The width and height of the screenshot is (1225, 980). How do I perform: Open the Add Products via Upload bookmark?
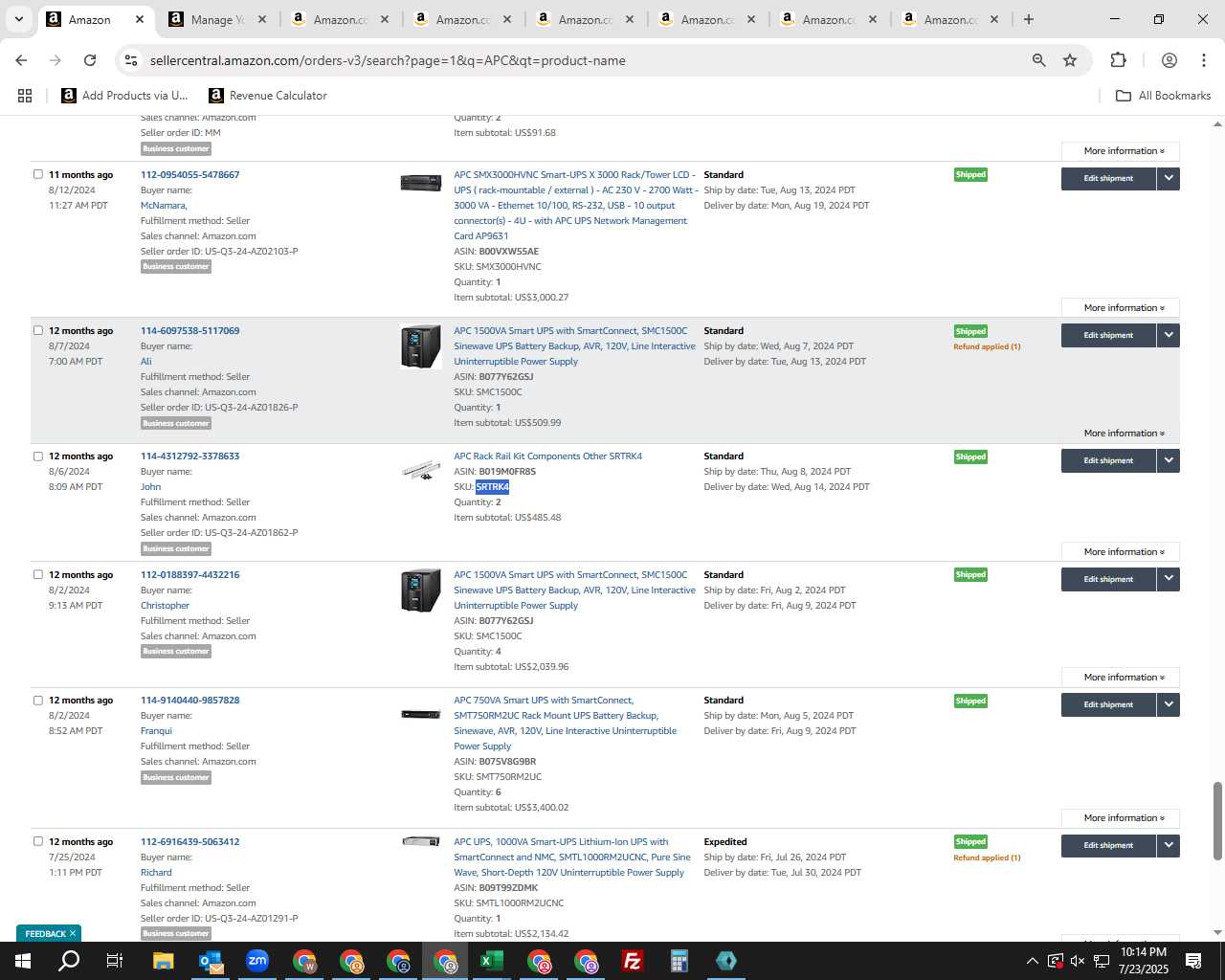pos(125,96)
